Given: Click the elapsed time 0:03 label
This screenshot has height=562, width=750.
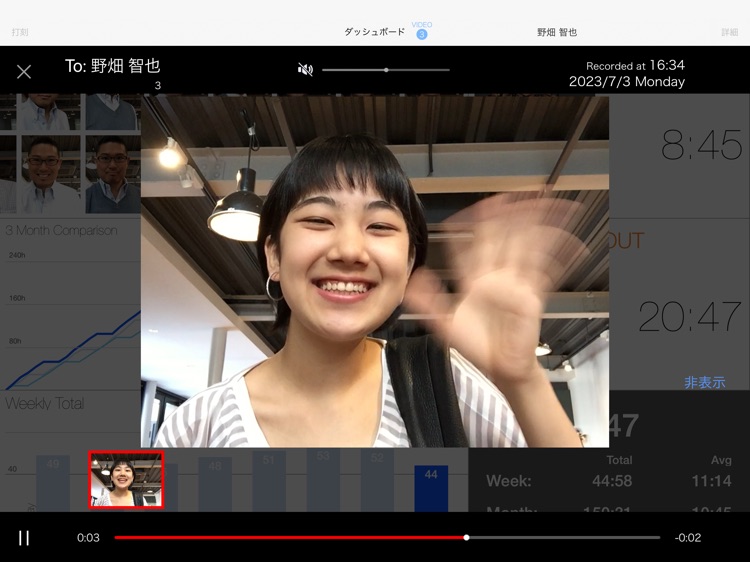Looking at the screenshot, I should coord(88,538).
